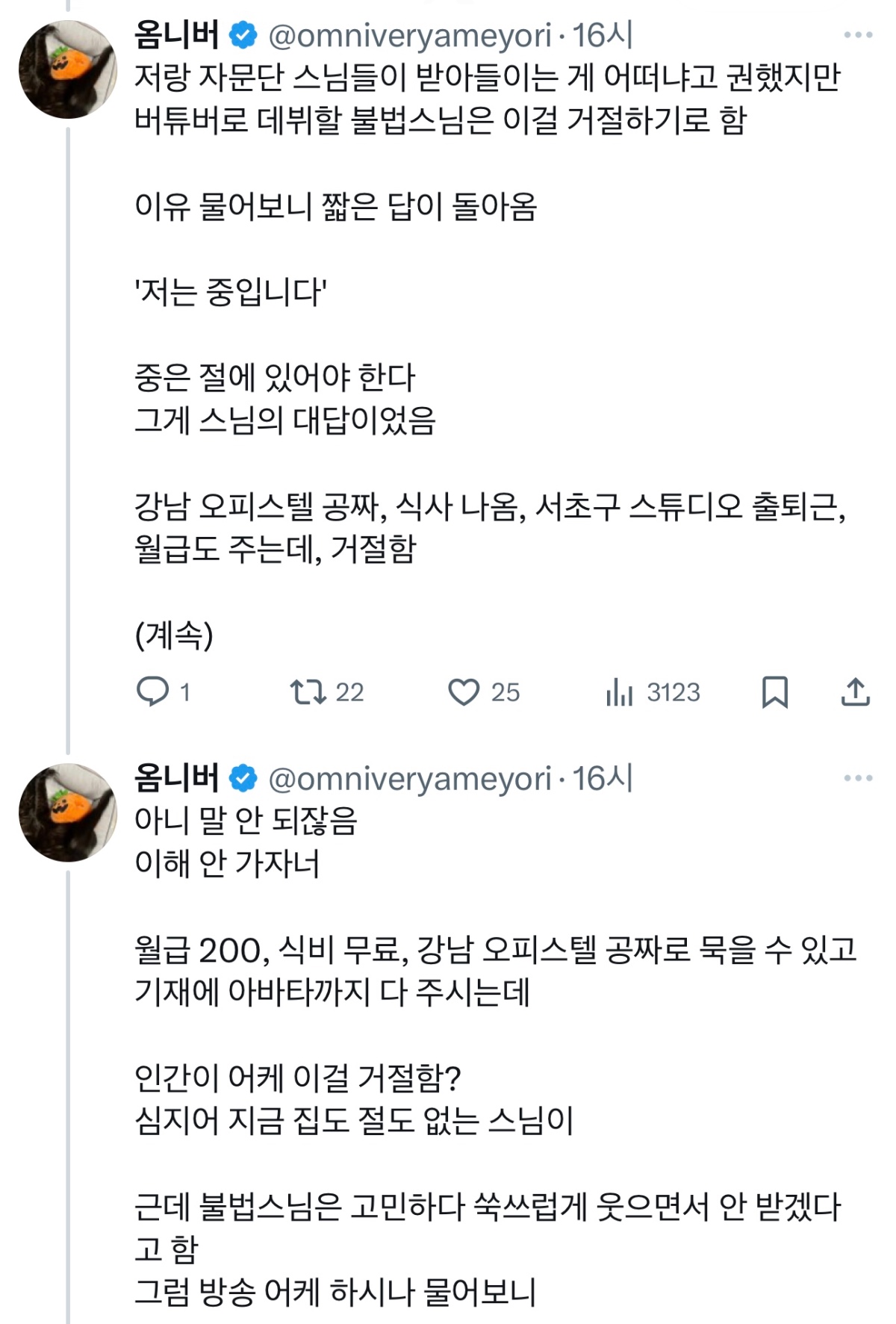The width and height of the screenshot is (896, 1324).
Task: Click the reply icon on the first tweet
Action: click(153, 691)
